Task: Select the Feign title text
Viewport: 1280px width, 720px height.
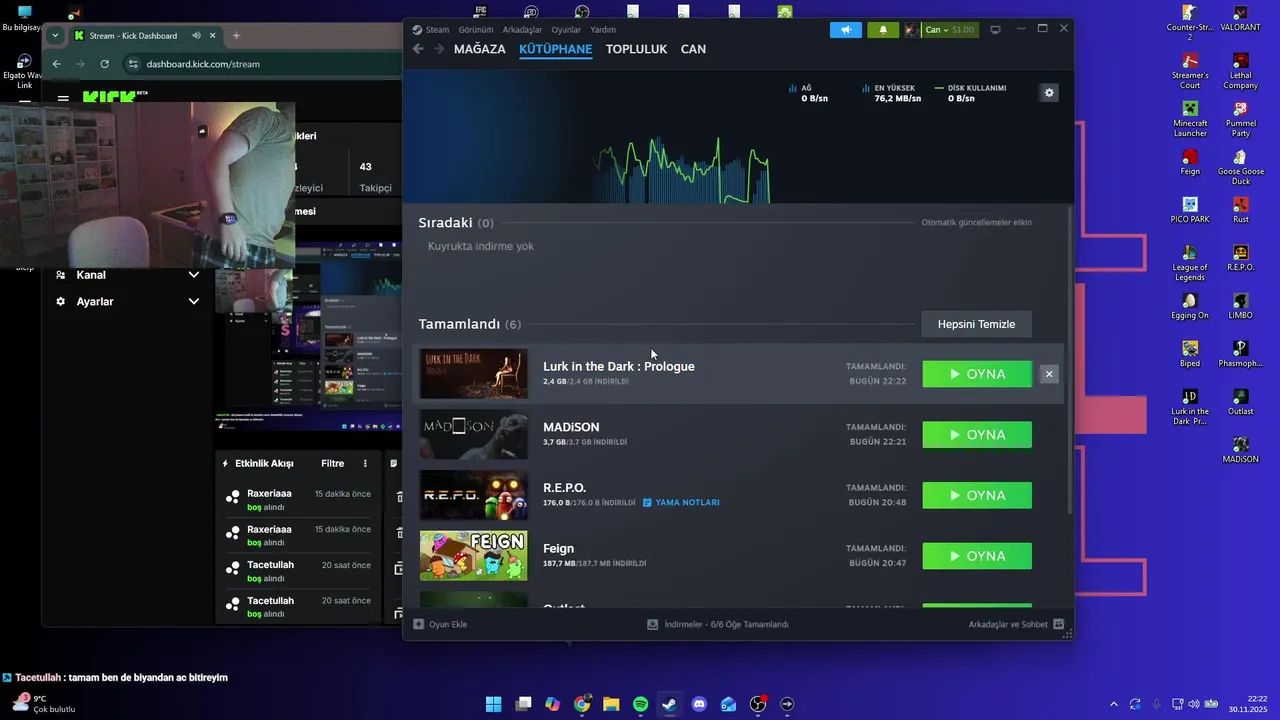Action: (x=558, y=548)
